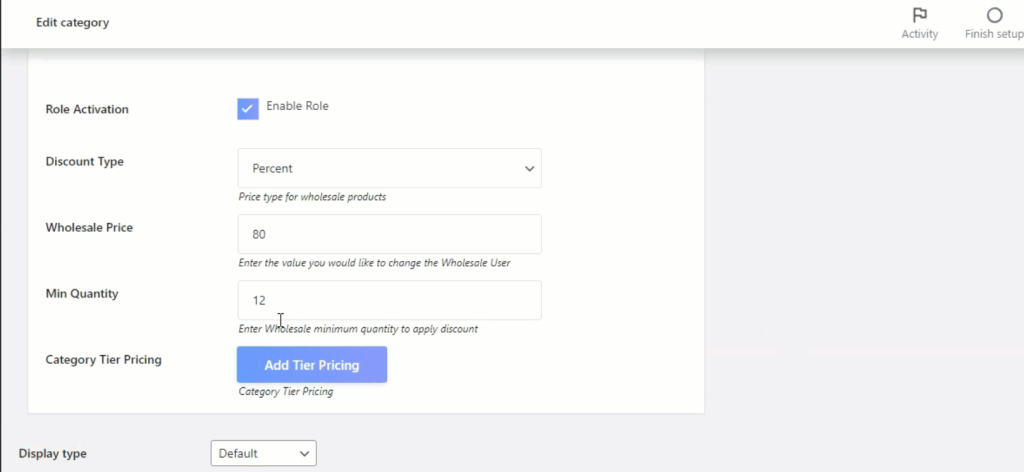The image size is (1024, 472).
Task: Open the Discount Type Percent dropdown
Action: pyautogui.click(x=389, y=168)
